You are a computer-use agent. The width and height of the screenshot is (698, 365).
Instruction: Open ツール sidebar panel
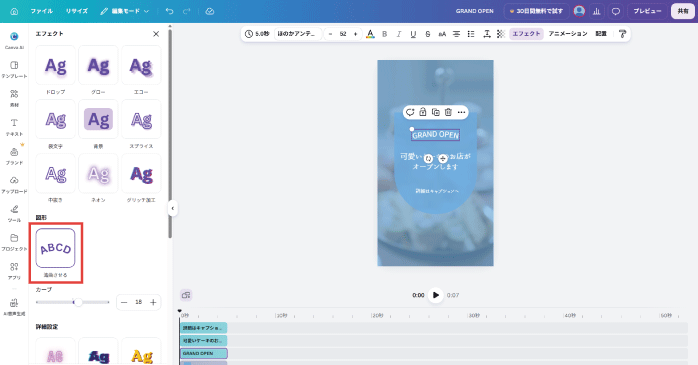tap(14, 214)
